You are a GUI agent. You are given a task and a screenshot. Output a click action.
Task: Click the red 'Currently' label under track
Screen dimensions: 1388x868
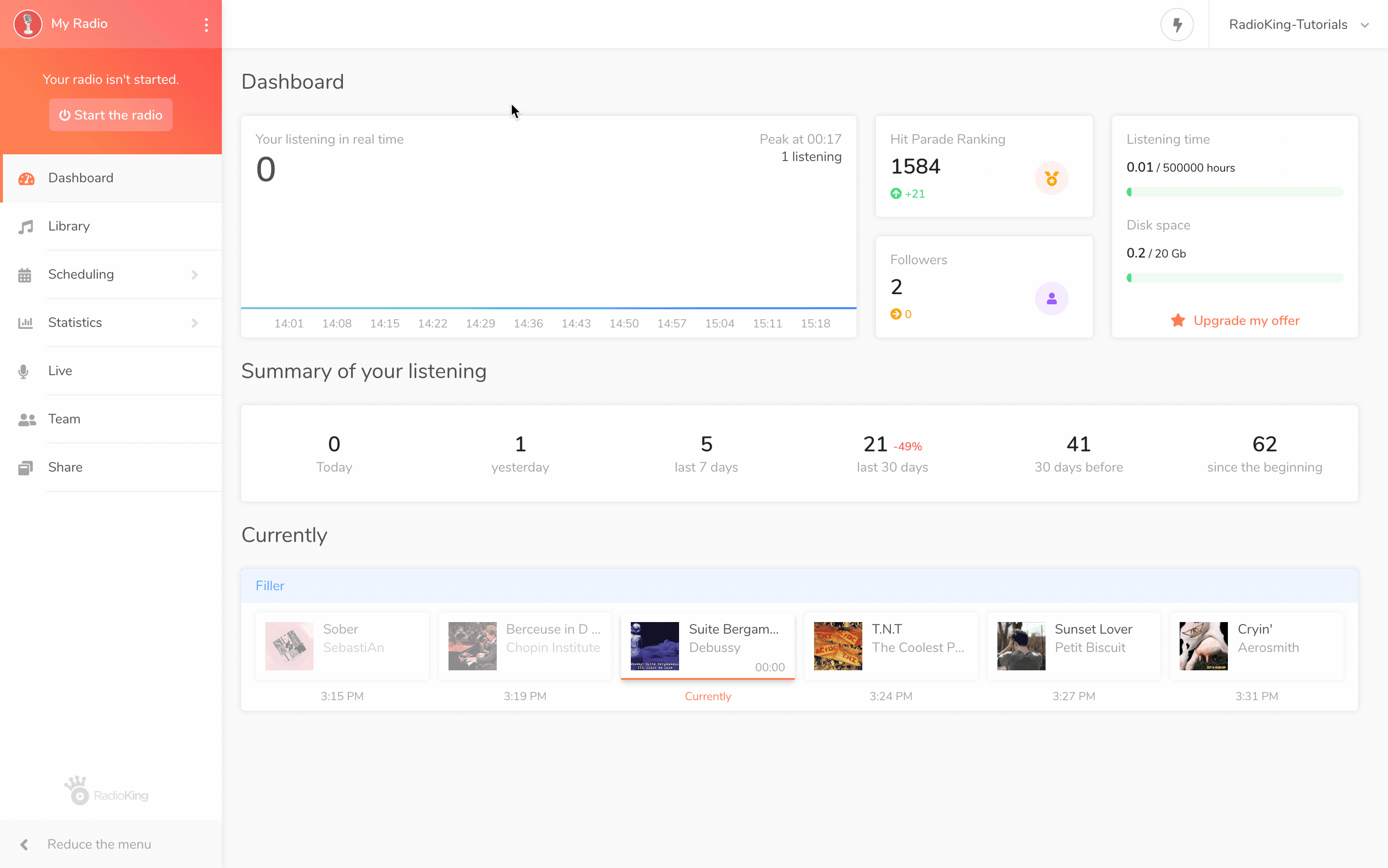(708, 696)
